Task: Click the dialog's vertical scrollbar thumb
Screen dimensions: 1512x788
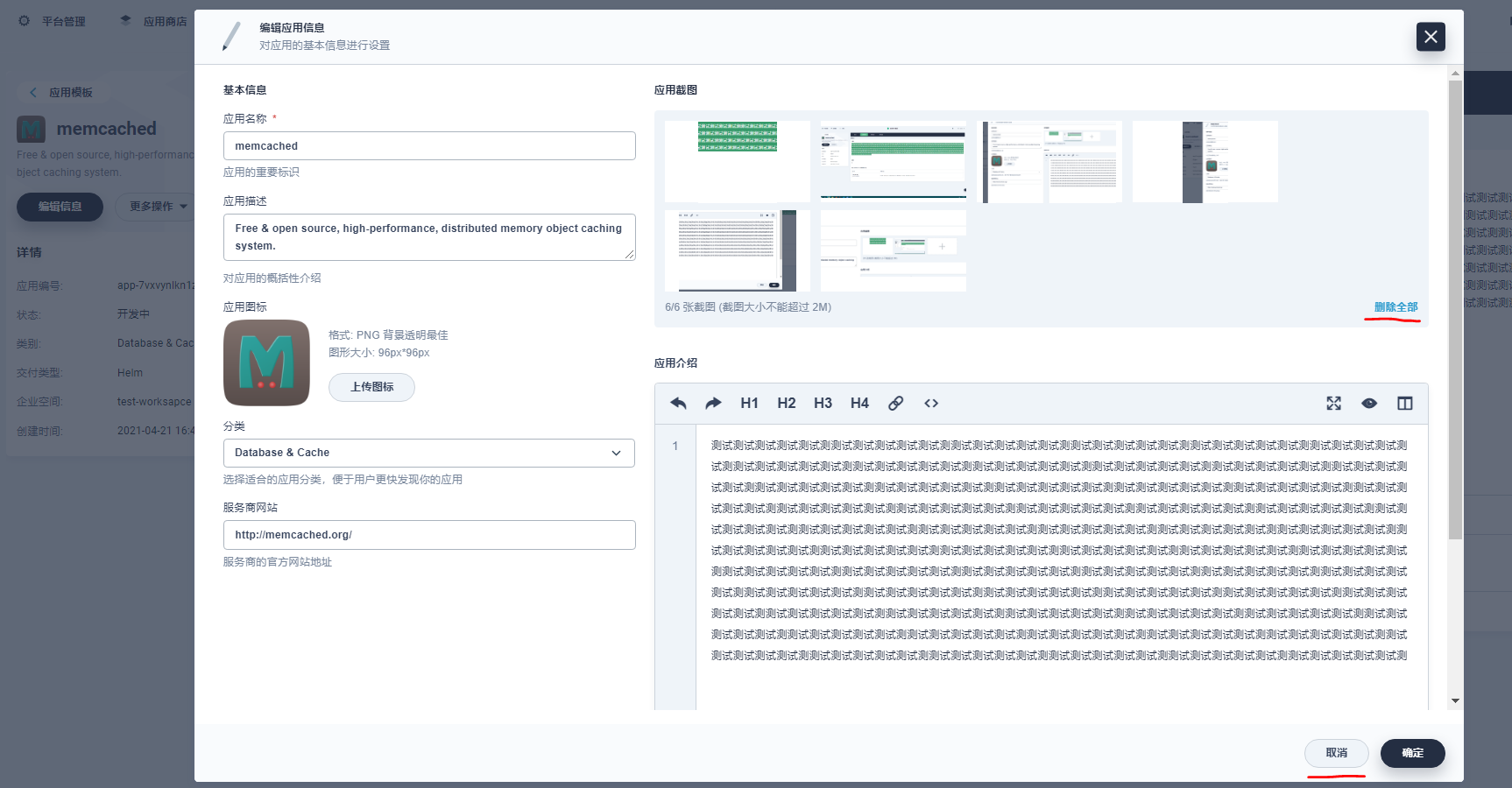Action: [1455, 310]
